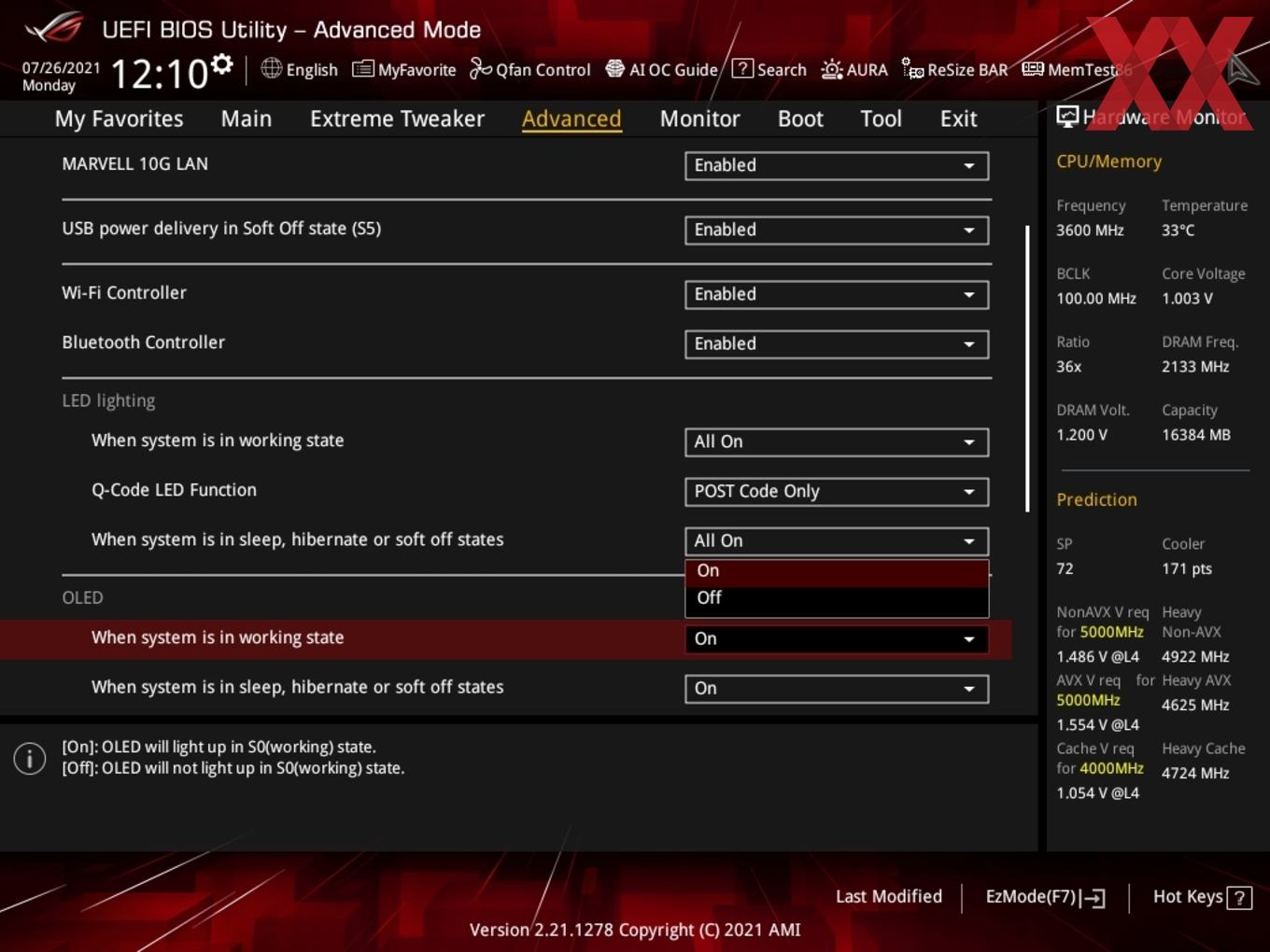Image resolution: width=1270 pixels, height=952 pixels.
Task: Click Bluetooth Controller label
Action: pyautogui.click(x=143, y=342)
